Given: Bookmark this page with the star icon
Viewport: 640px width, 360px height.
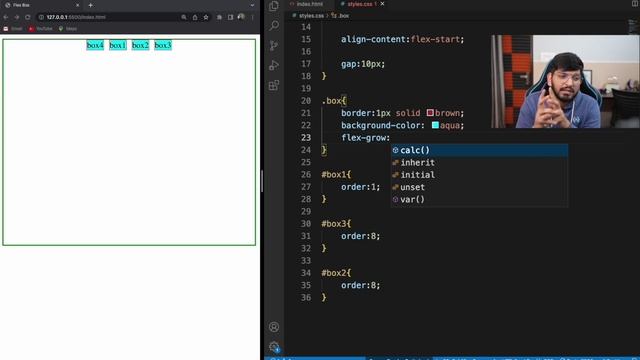Looking at the screenshot, I should pos(206,17).
